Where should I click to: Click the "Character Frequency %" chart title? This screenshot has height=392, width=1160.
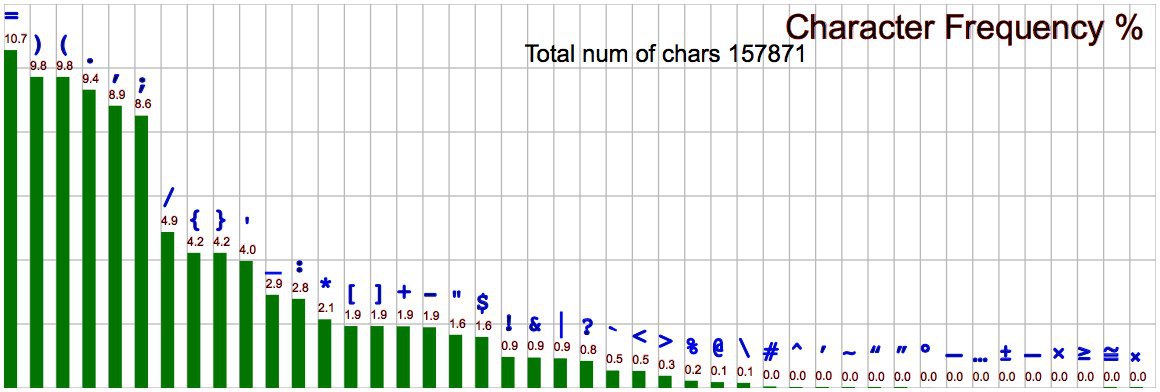pos(965,28)
